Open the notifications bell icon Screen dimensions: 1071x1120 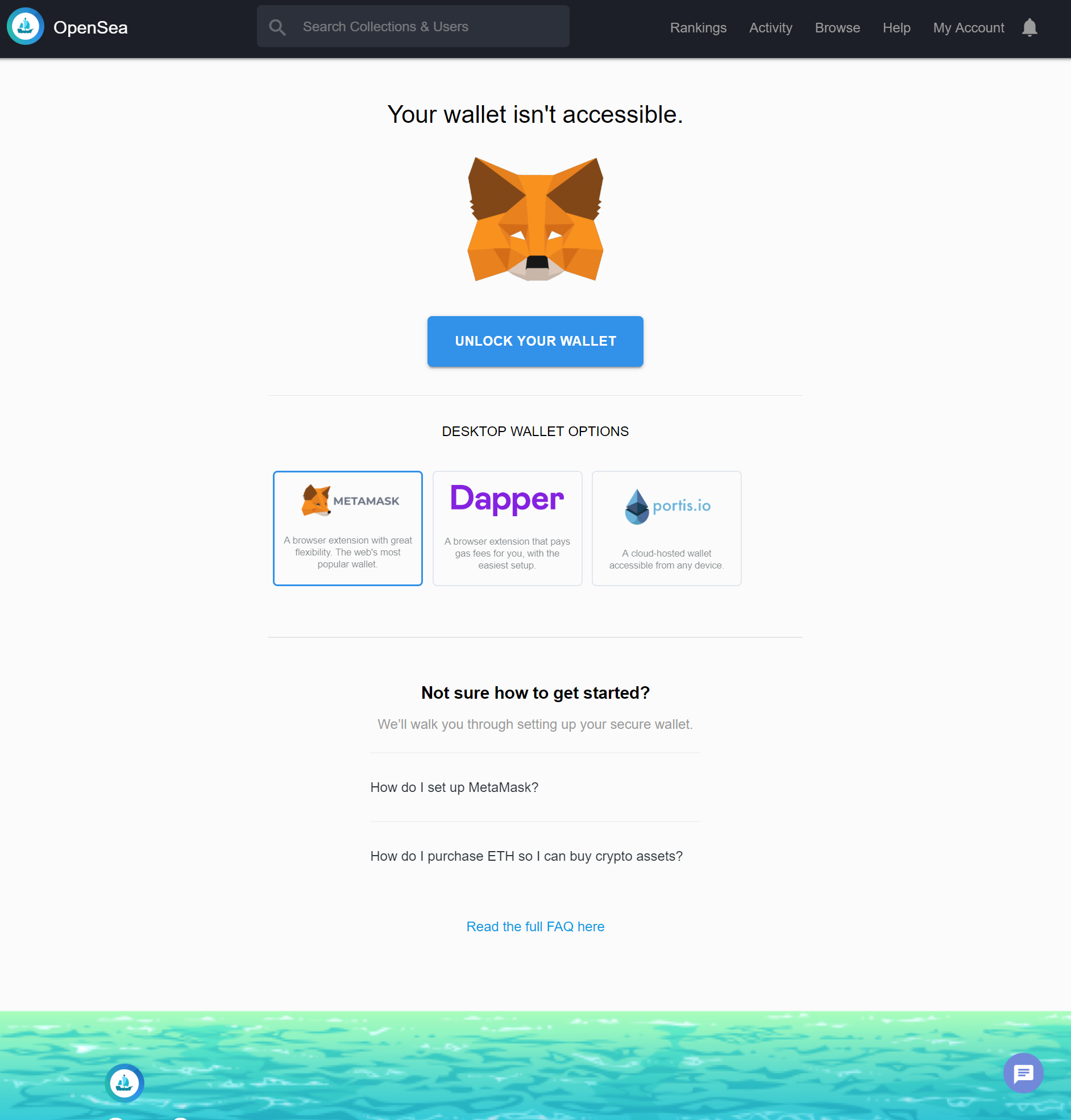1029,27
